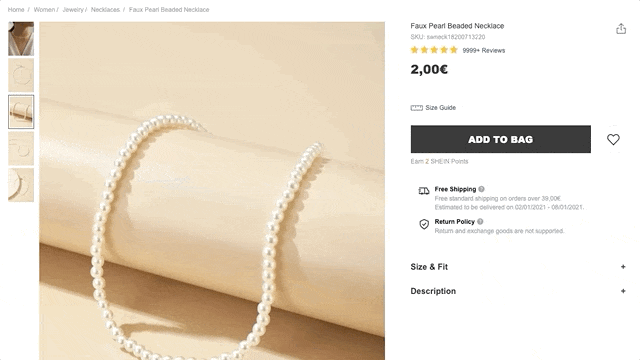
Task: Expand the Size & Fit section
Action: point(518,267)
